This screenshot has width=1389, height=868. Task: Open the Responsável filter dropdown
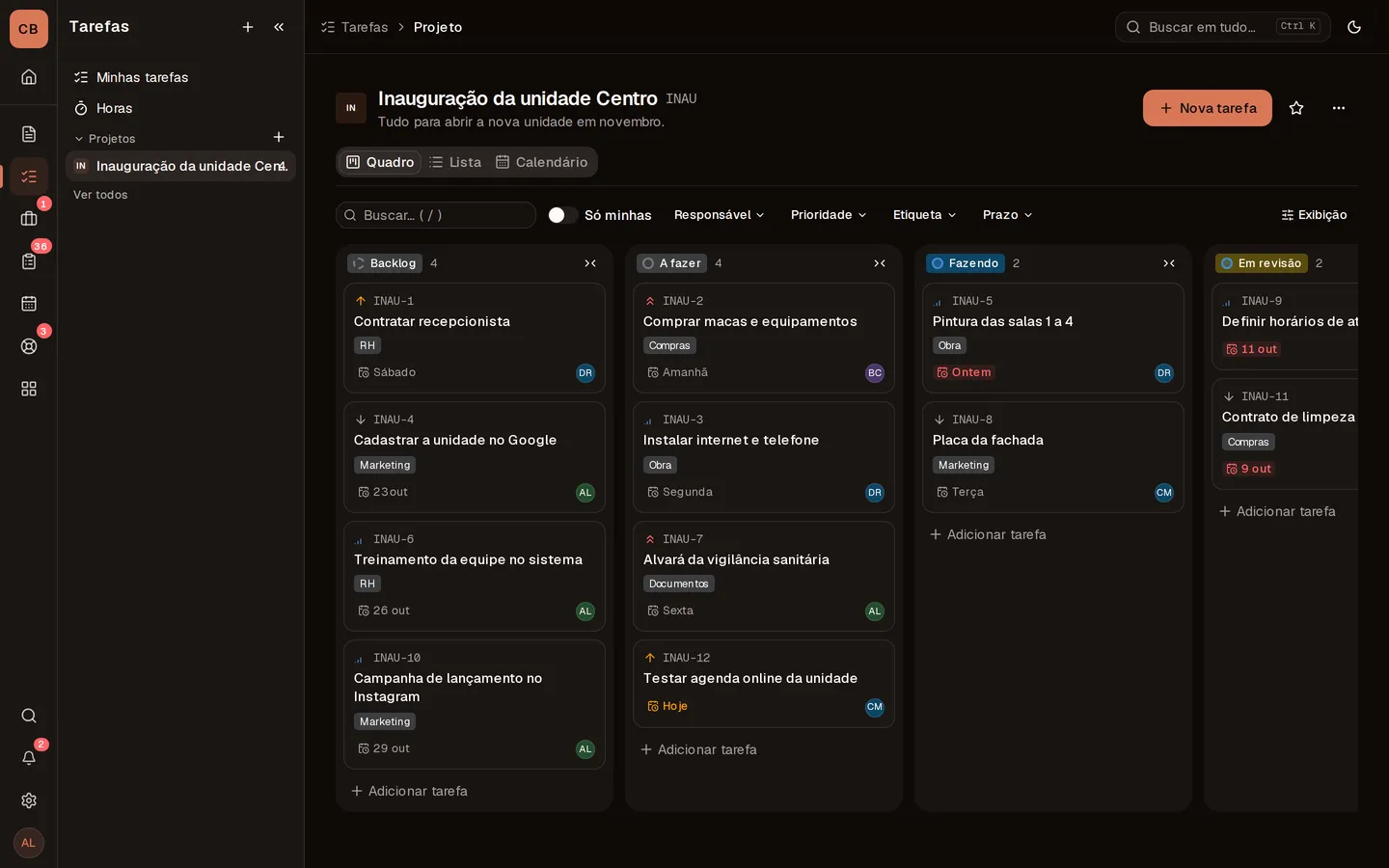tap(720, 215)
